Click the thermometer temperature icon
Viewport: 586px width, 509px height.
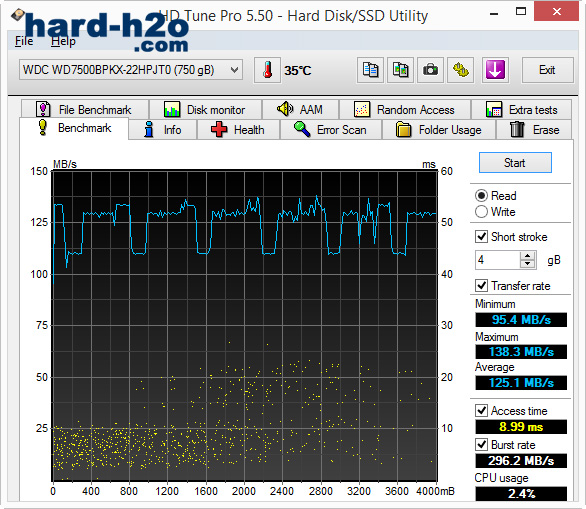(267, 70)
